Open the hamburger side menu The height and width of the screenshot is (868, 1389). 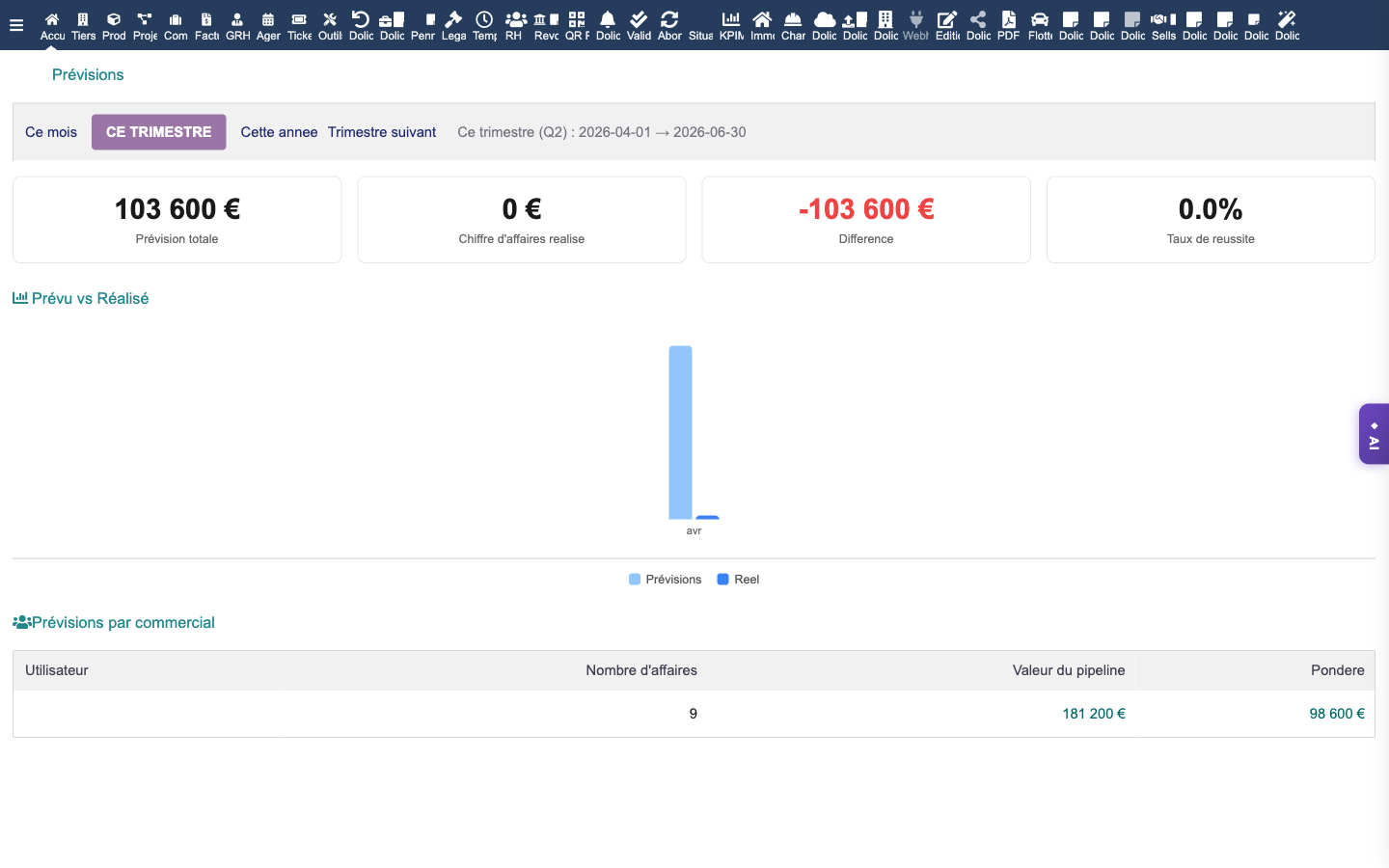[x=16, y=25]
